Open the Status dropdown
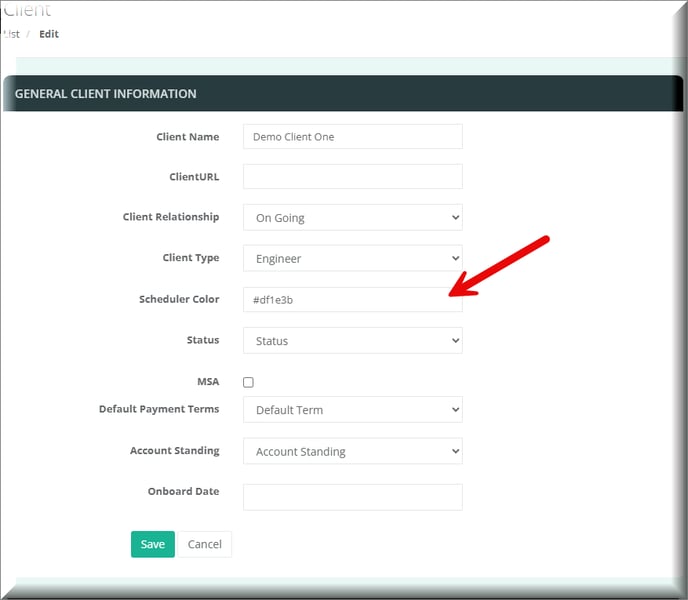 point(352,341)
